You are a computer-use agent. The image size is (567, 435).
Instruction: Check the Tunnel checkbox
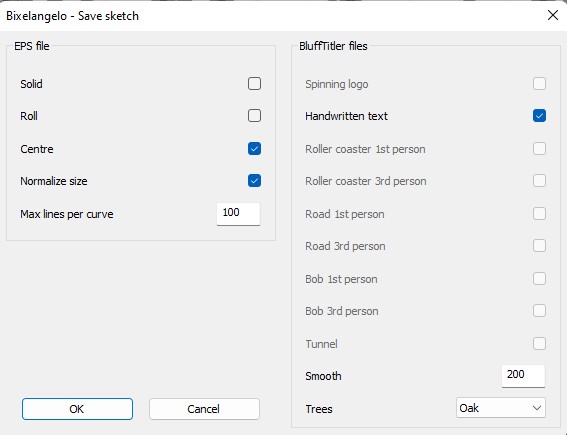point(539,344)
